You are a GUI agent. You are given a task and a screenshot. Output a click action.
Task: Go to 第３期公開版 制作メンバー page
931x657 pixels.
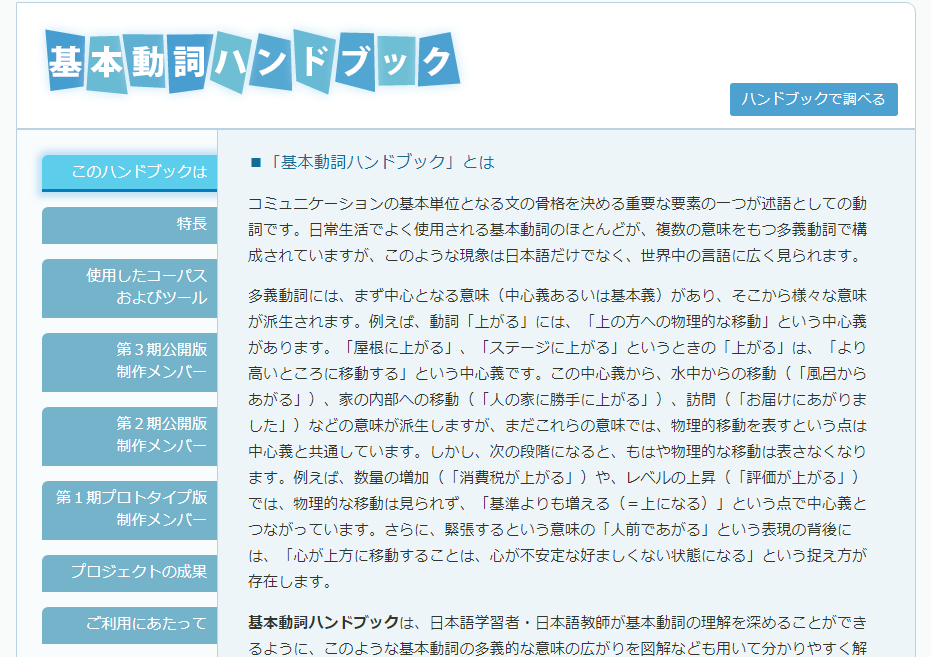coord(129,362)
